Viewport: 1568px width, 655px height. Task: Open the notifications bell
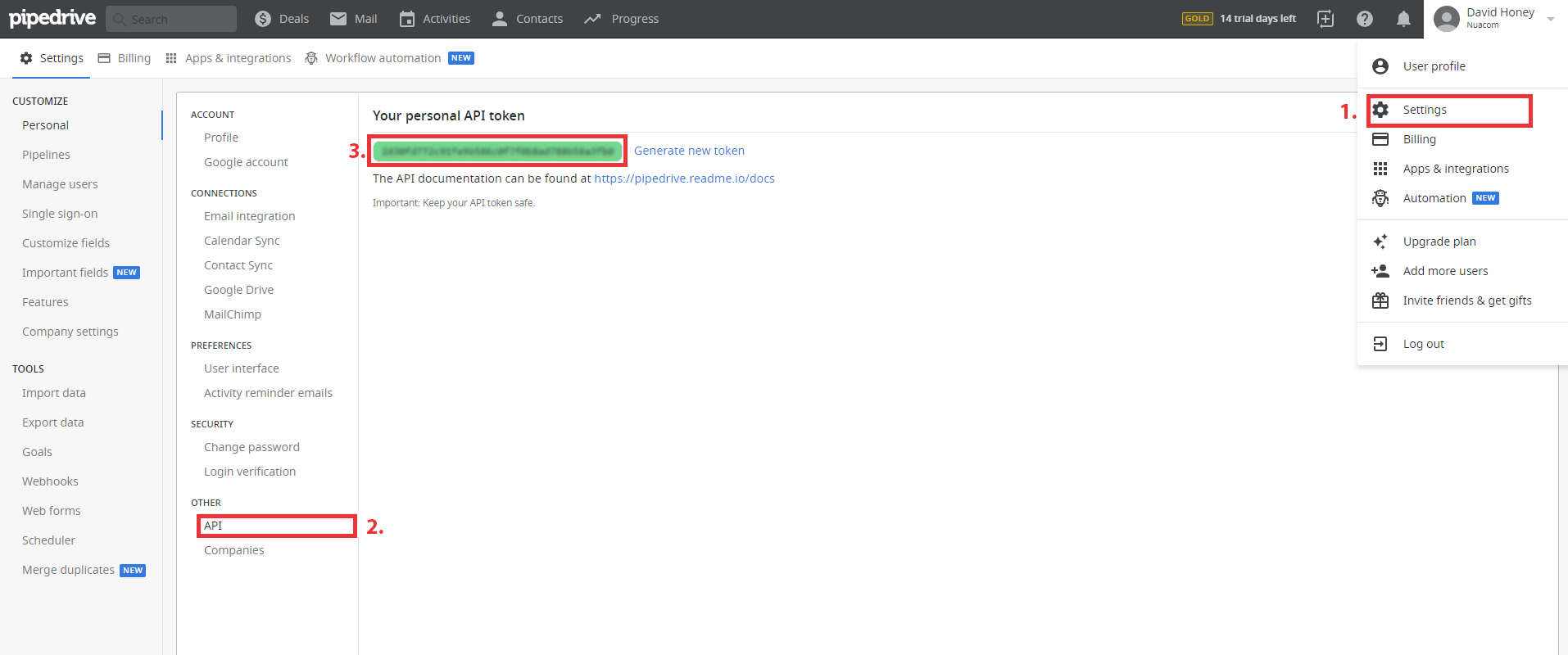[x=1403, y=19]
